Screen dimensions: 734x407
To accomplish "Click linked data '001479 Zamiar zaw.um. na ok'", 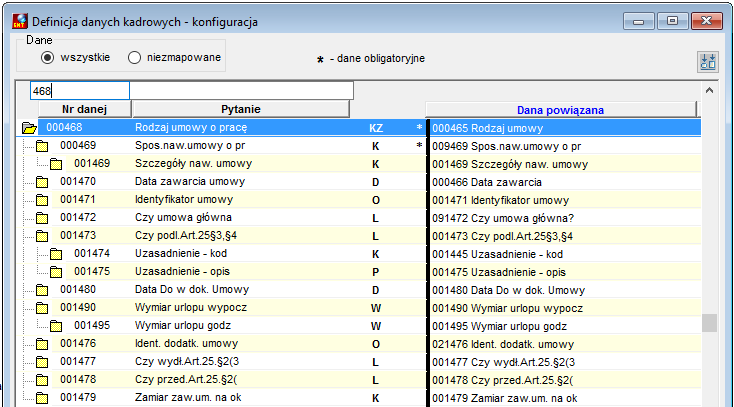I will [x=505, y=399].
